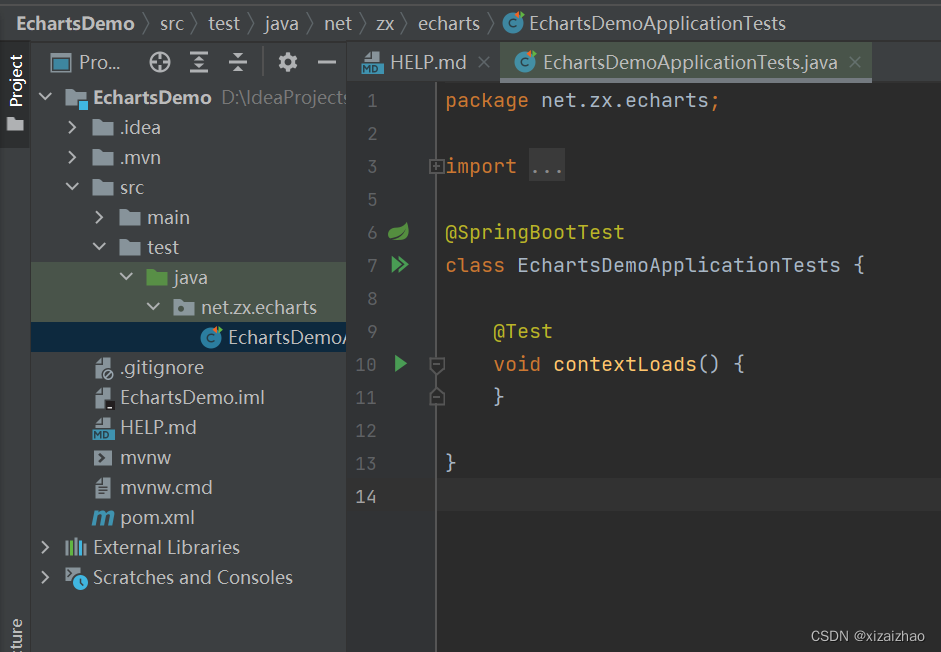Click the Locate/Select Opened File crosshair icon
This screenshot has height=652, width=941.
(x=160, y=62)
